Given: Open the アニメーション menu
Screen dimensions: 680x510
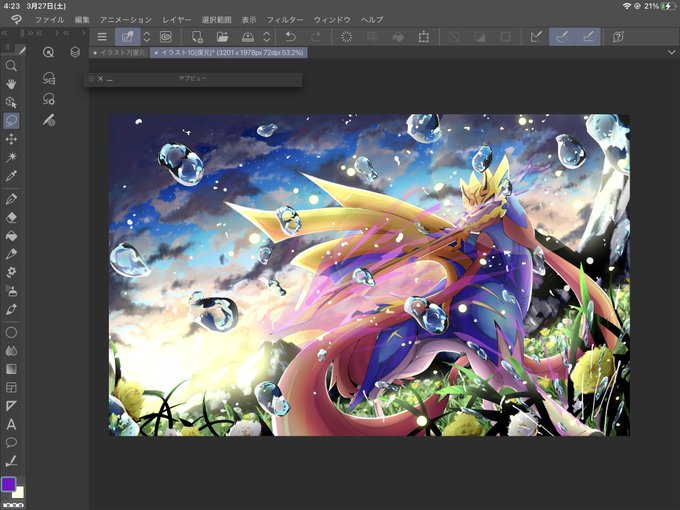Looking at the screenshot, I should click(x=126, y=20).
